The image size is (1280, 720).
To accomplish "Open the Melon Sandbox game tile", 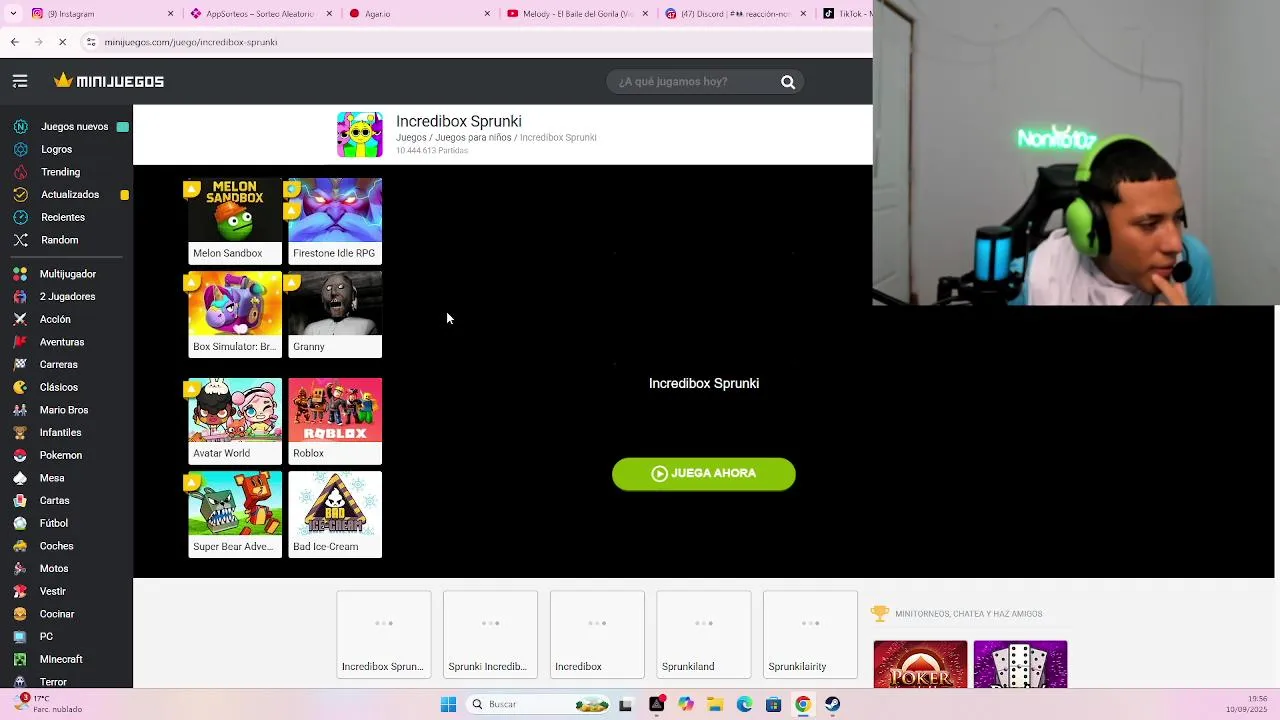I will click(x=235, y=221).
